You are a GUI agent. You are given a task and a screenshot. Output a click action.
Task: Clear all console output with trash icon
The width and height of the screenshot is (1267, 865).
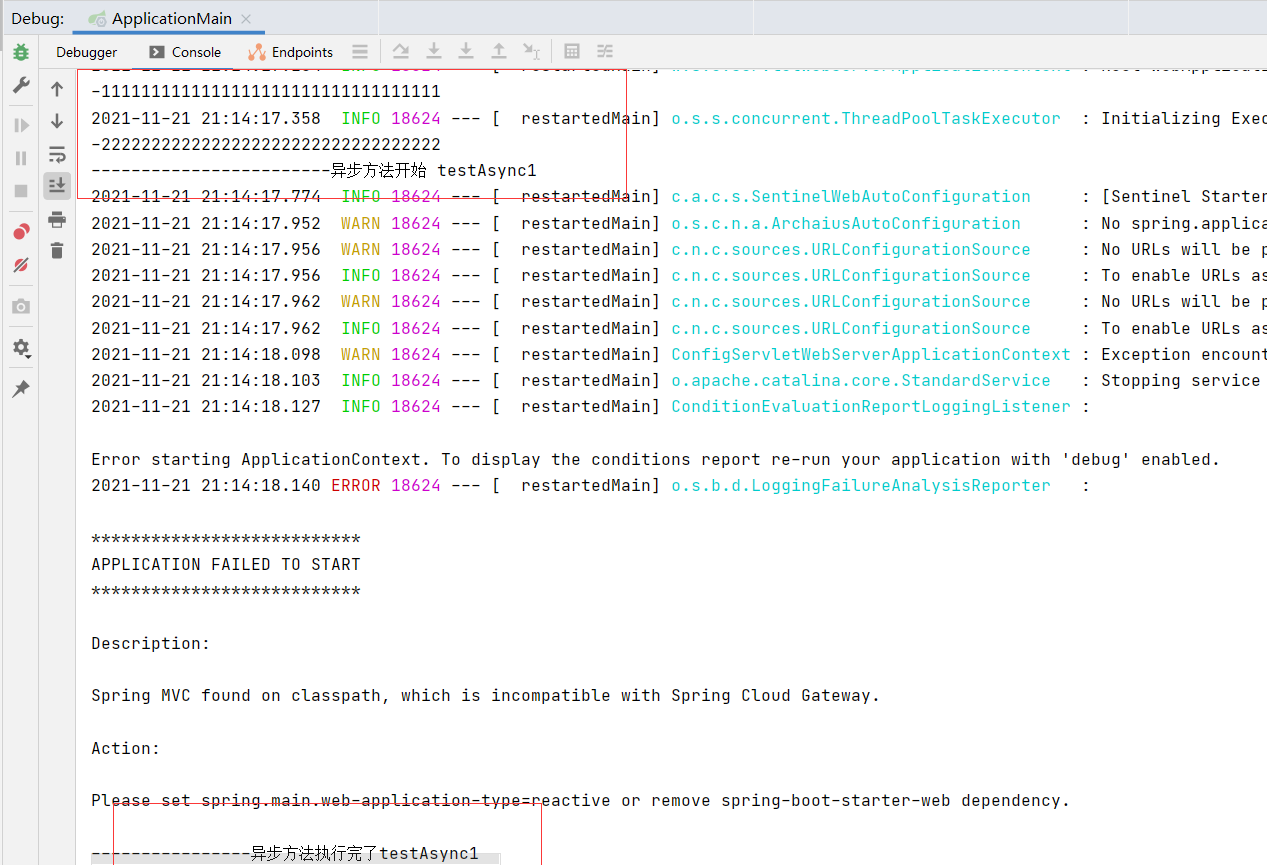point(57,251)
